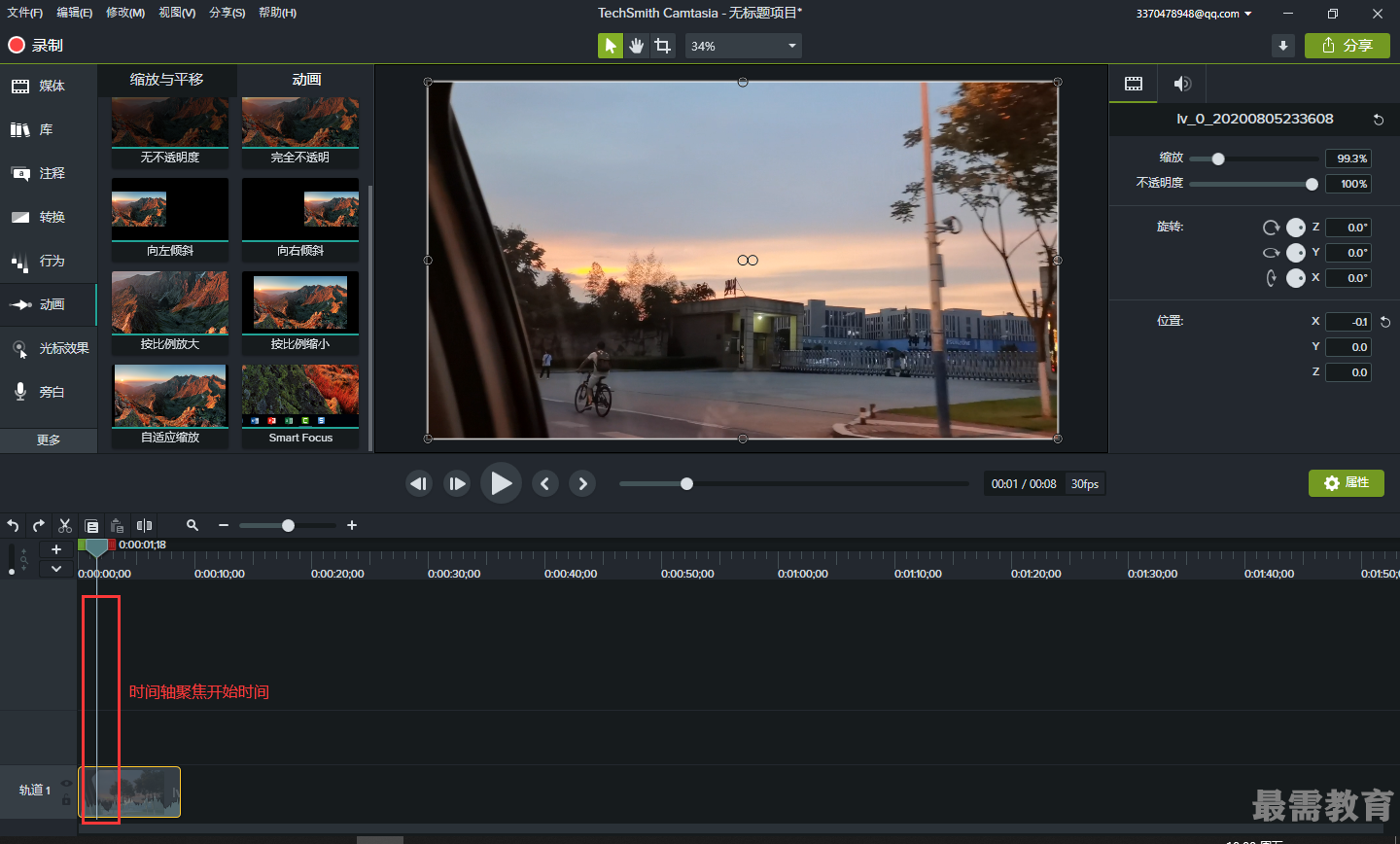Open the account 3370478948@qq.com dropdown
1400x844 pixels.
pos(1194,14)
